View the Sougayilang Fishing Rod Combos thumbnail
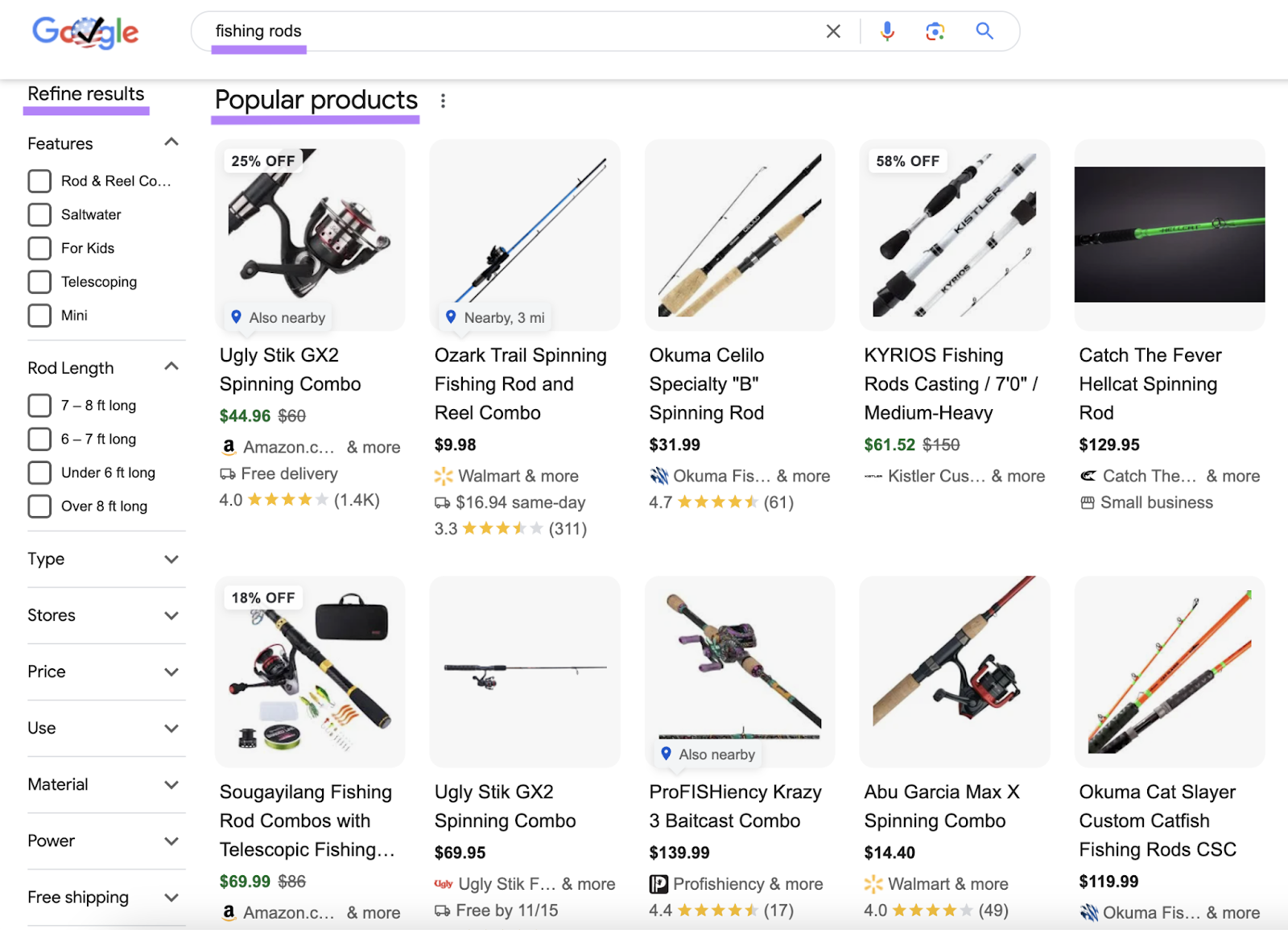The image size is (1288, 930). click(309, 672)
